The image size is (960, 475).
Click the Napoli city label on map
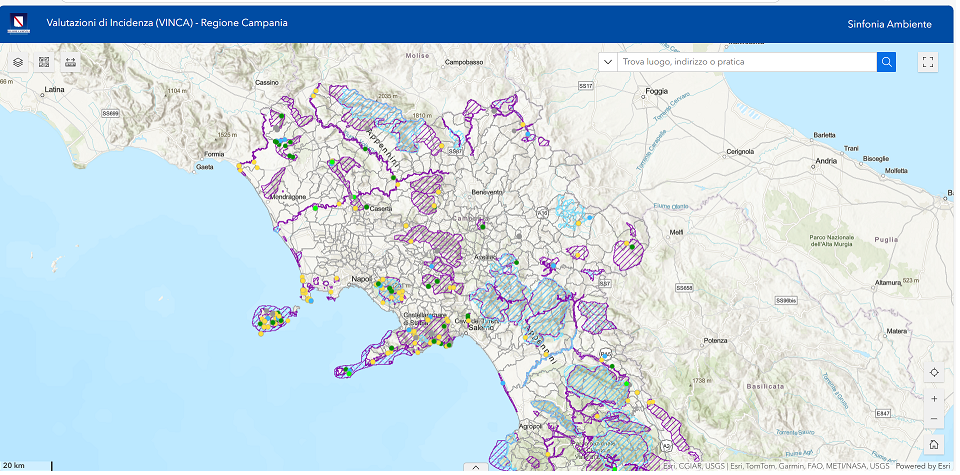[361, 279]
